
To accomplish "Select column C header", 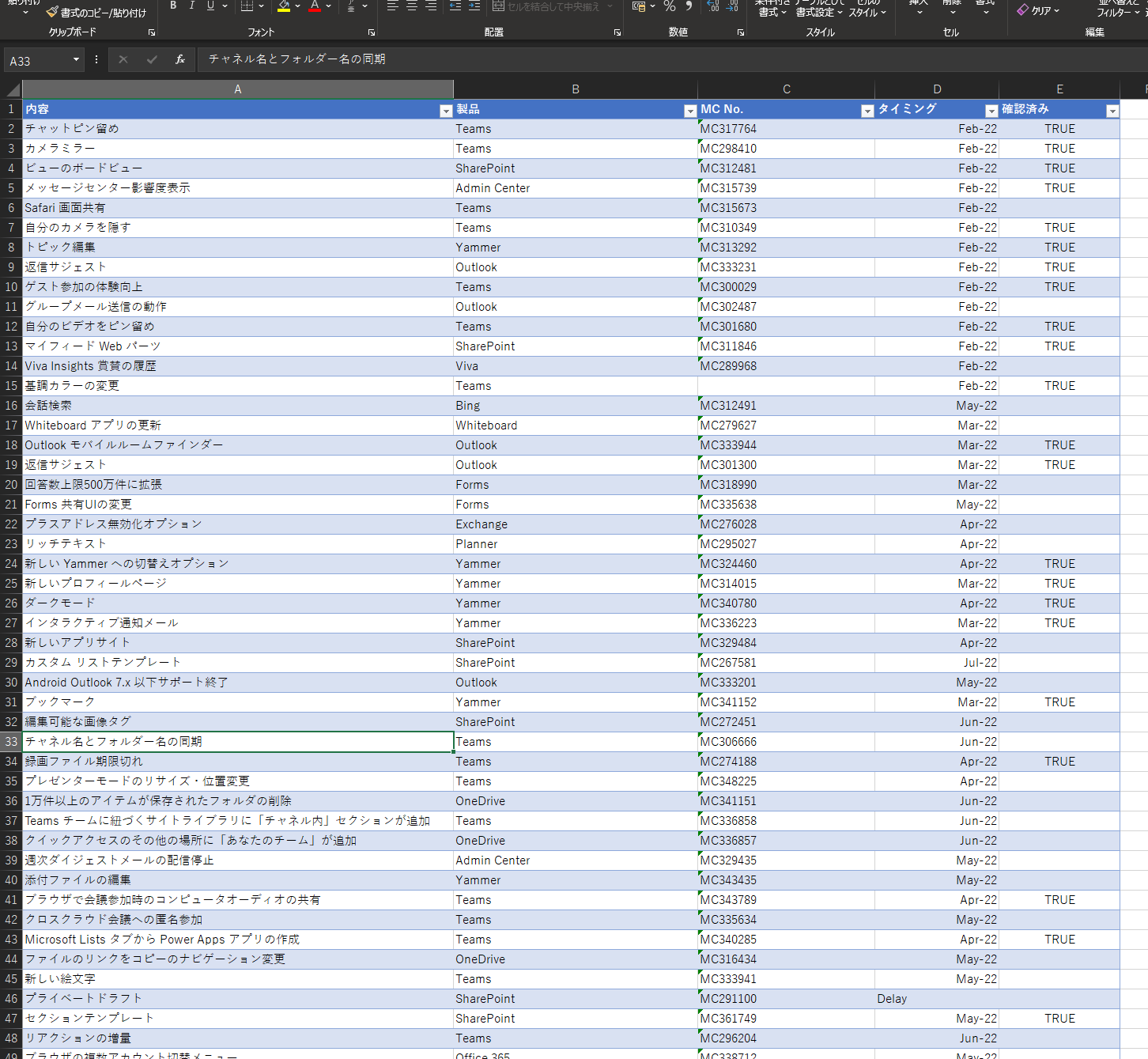I will (x=787, y=89).
